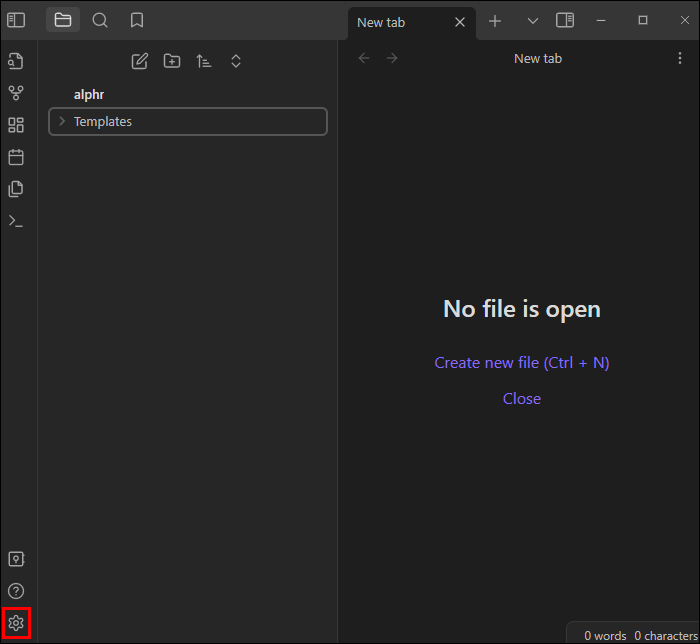Add a new tab with plus
Screen dimensions: 700x644
(495, 21)
